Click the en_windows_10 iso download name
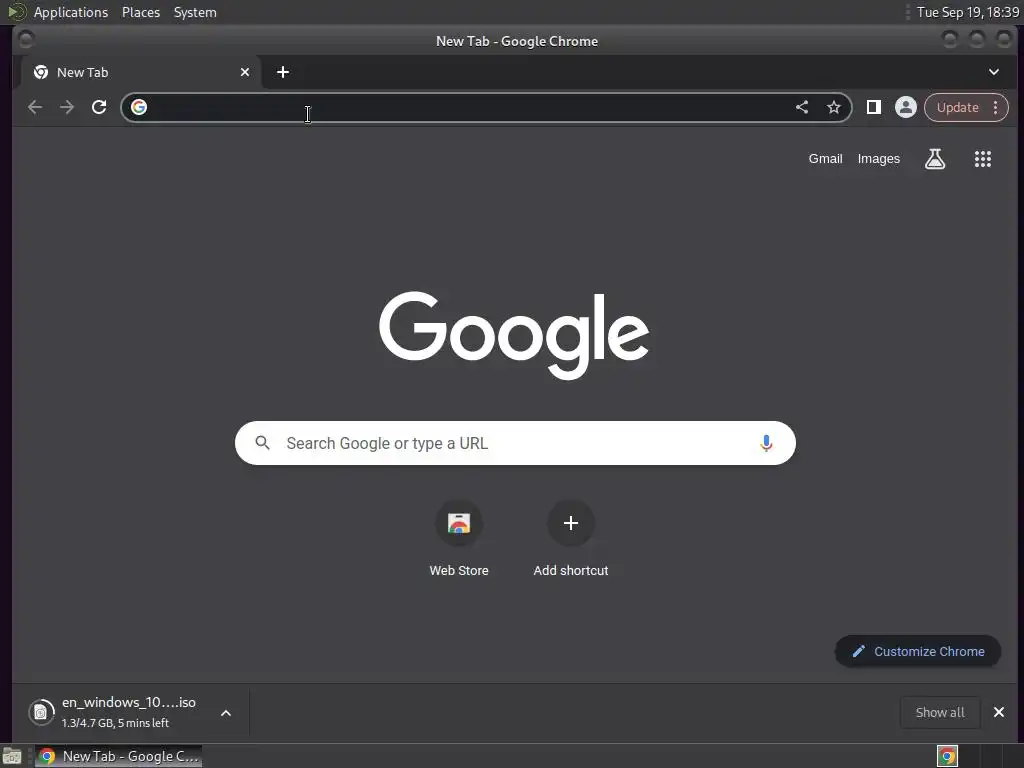This screenshot has width=1024, height=768. (x=129, y=702)
